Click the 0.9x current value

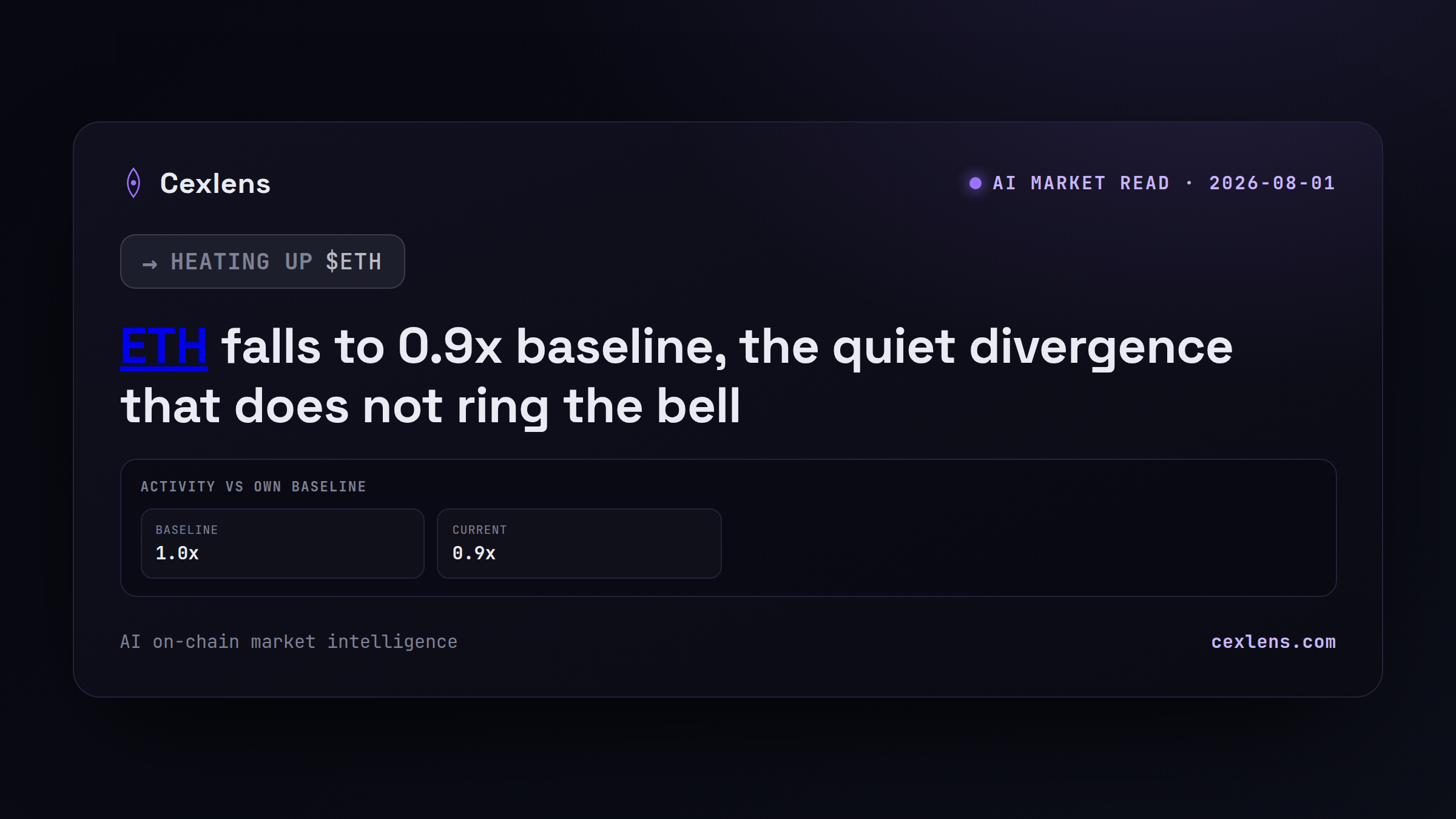[474, 553]
